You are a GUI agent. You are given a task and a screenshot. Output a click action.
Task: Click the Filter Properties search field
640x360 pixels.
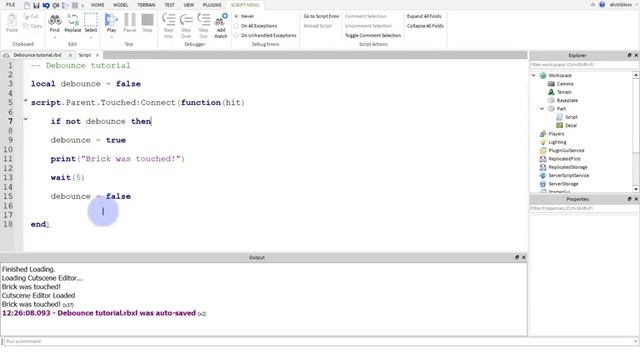(584, 209)
